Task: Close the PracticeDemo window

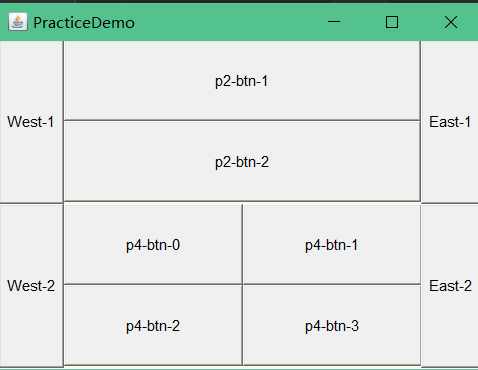Action: click(450, 22)
